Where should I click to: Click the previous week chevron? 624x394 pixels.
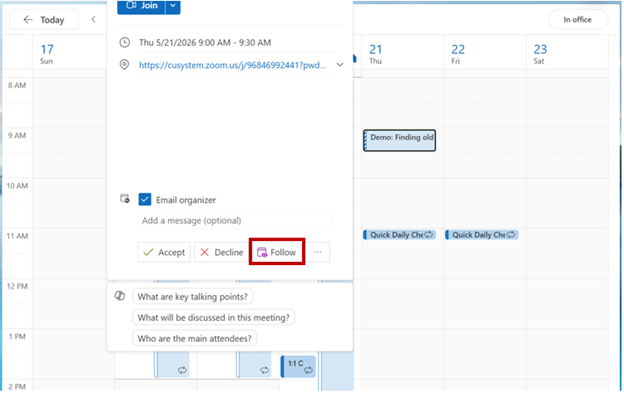[x=94, y=20]
